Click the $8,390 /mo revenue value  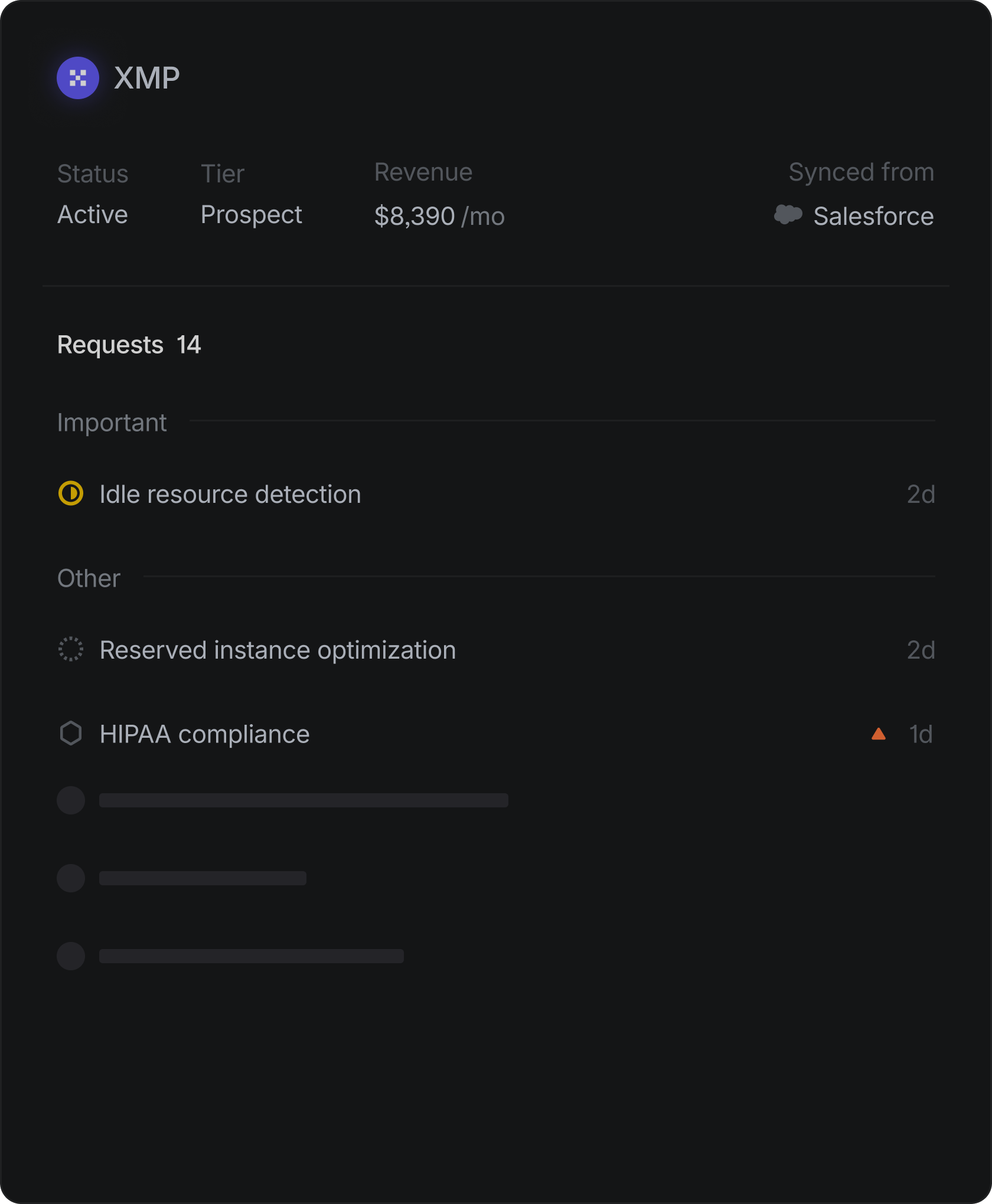click(439, 216)
